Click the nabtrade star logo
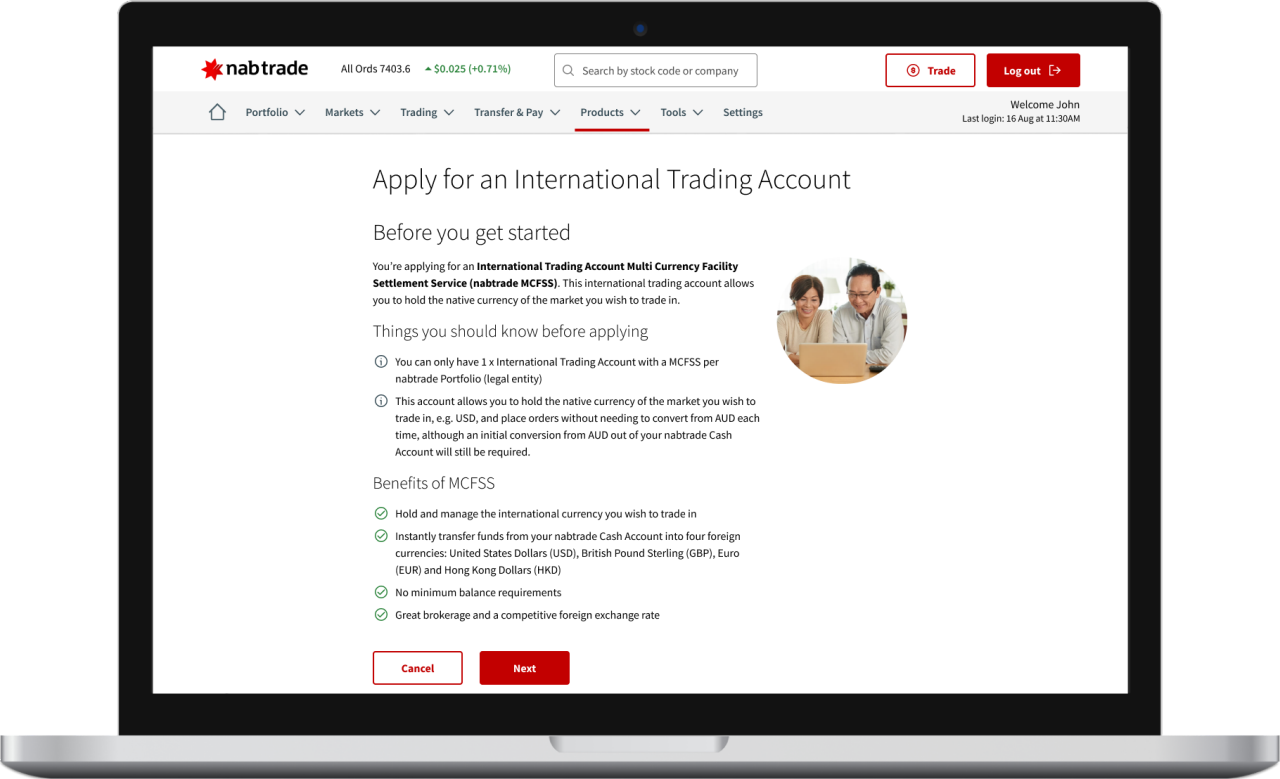The height and width of the screenshot is (779, 1280). 212,70
